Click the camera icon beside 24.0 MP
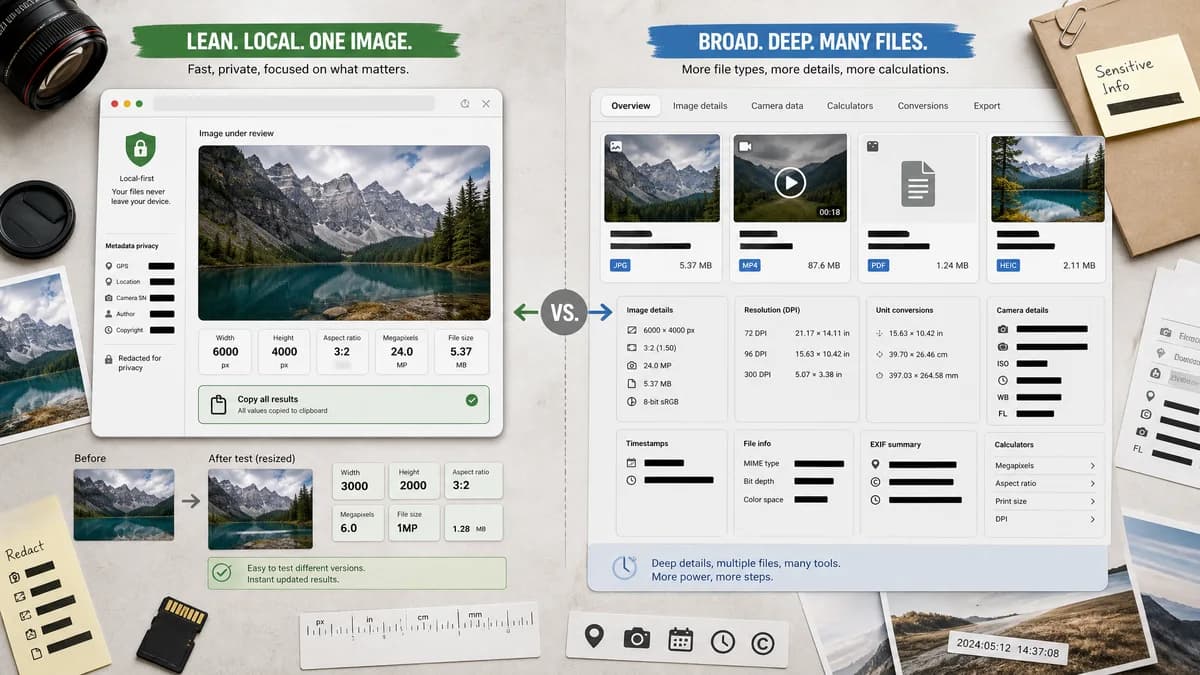Screen dimensions: 1200x675 click(632, 365)
